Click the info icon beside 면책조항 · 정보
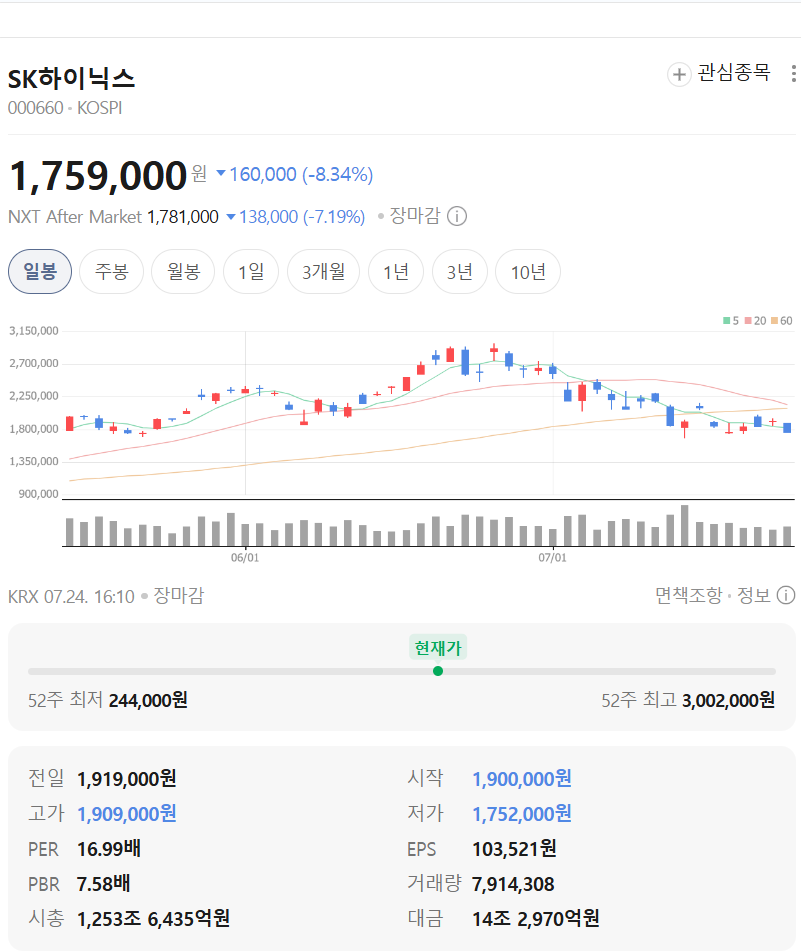Screen dimensions: 801x951 coord(786,595)
